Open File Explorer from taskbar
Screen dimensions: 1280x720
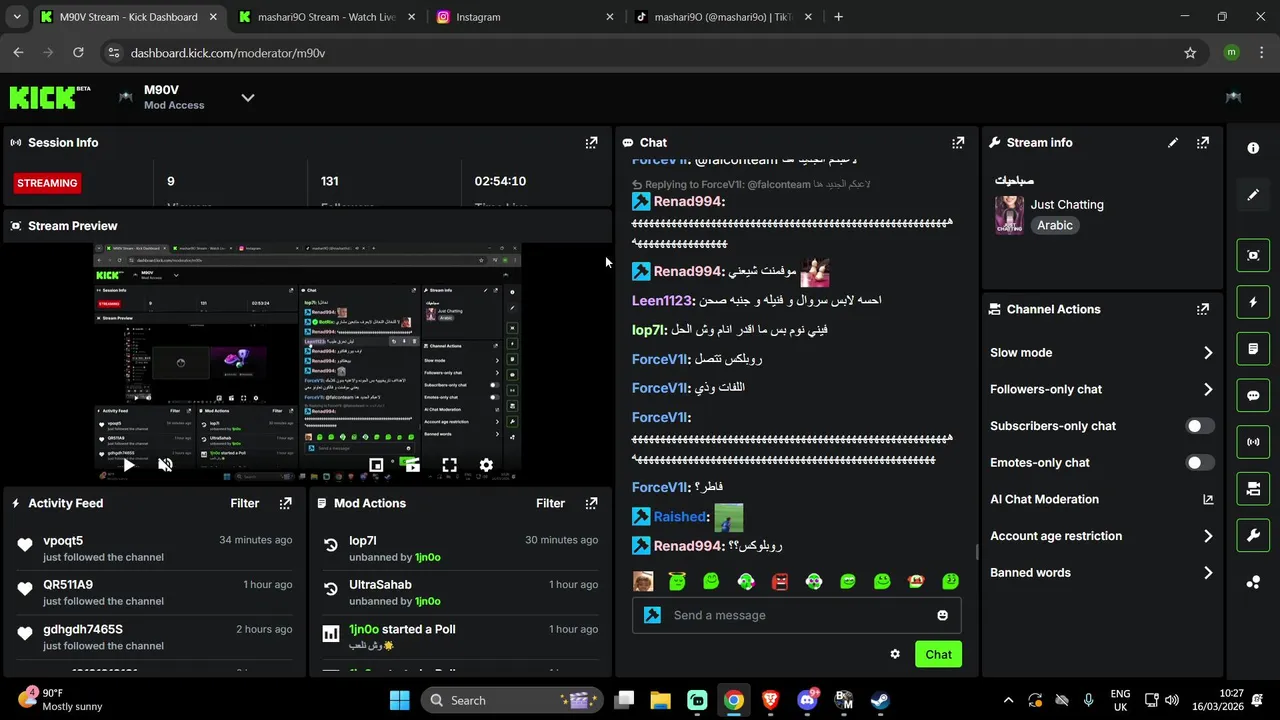point(661,700)
